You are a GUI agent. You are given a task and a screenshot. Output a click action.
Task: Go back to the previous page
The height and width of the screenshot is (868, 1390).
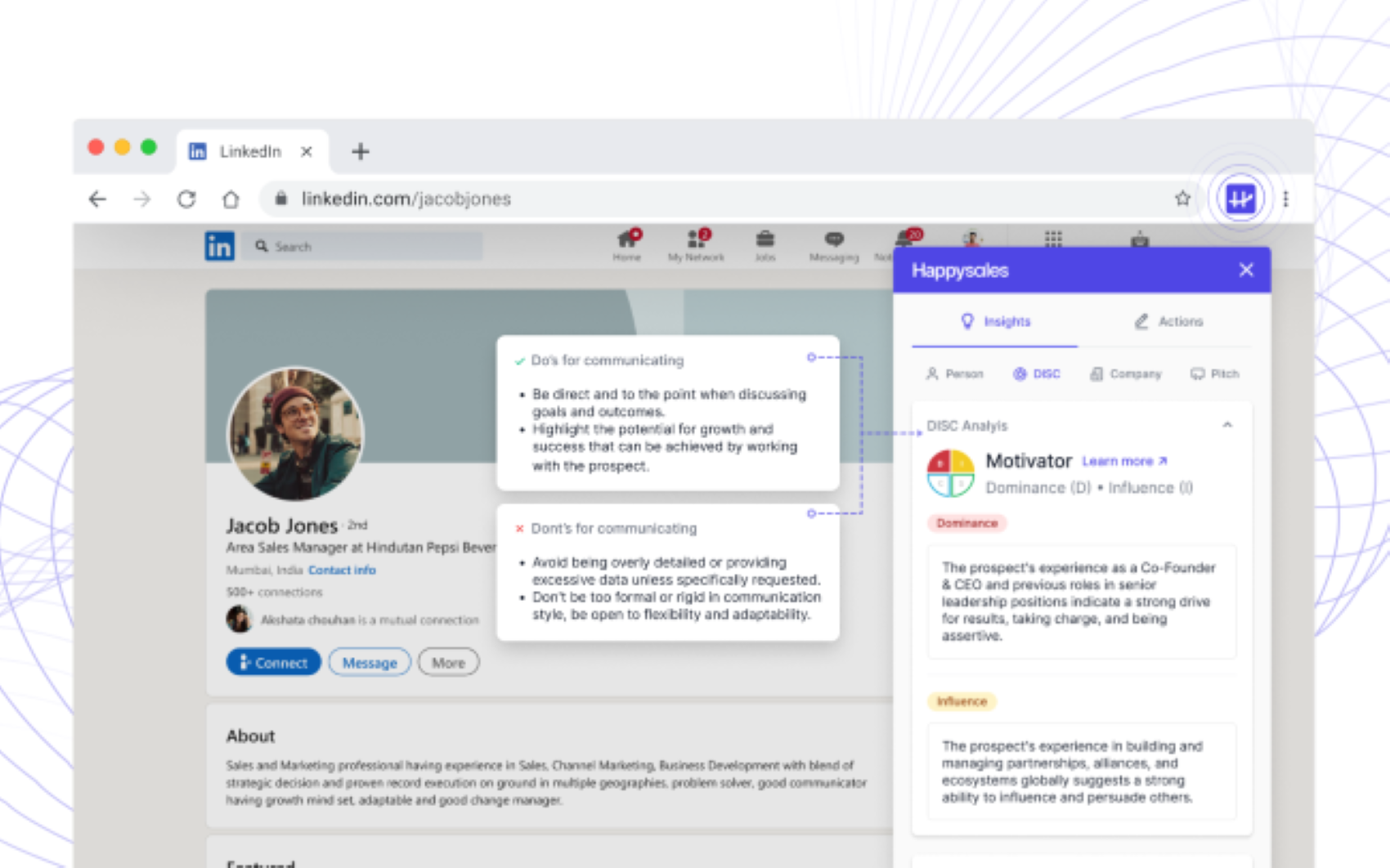98,199
